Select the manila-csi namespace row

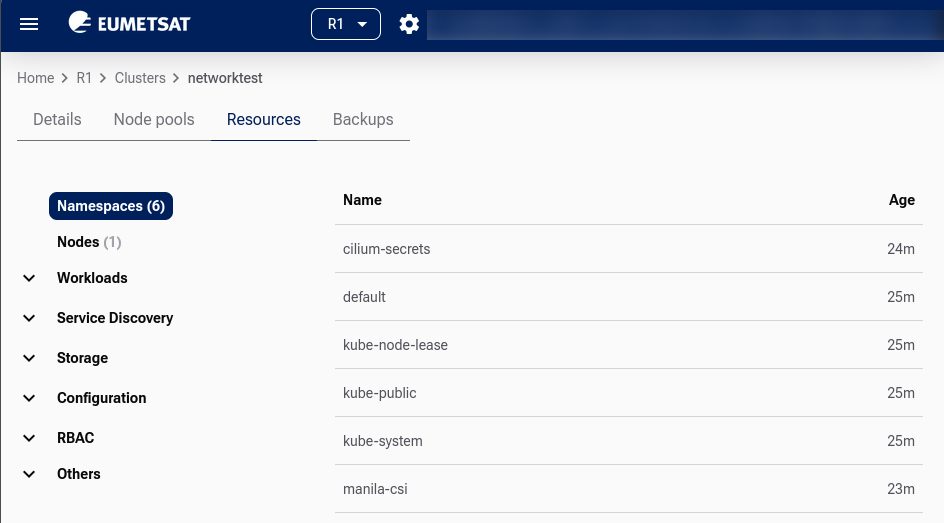(x=629, y=489)
